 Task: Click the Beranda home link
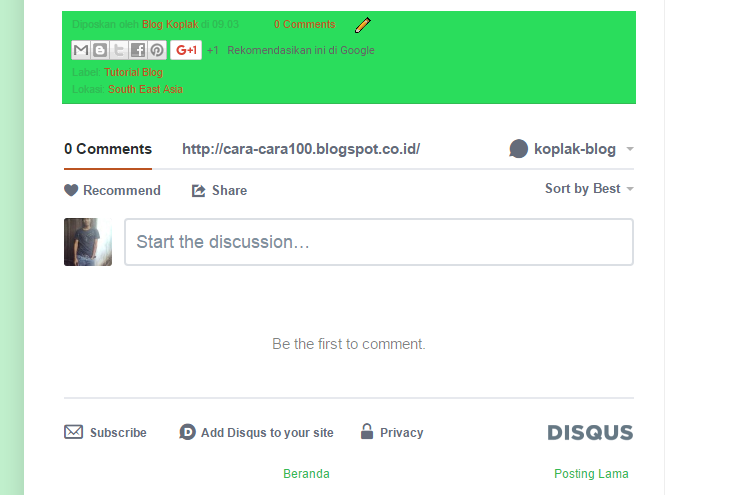[x=306, y=473]
